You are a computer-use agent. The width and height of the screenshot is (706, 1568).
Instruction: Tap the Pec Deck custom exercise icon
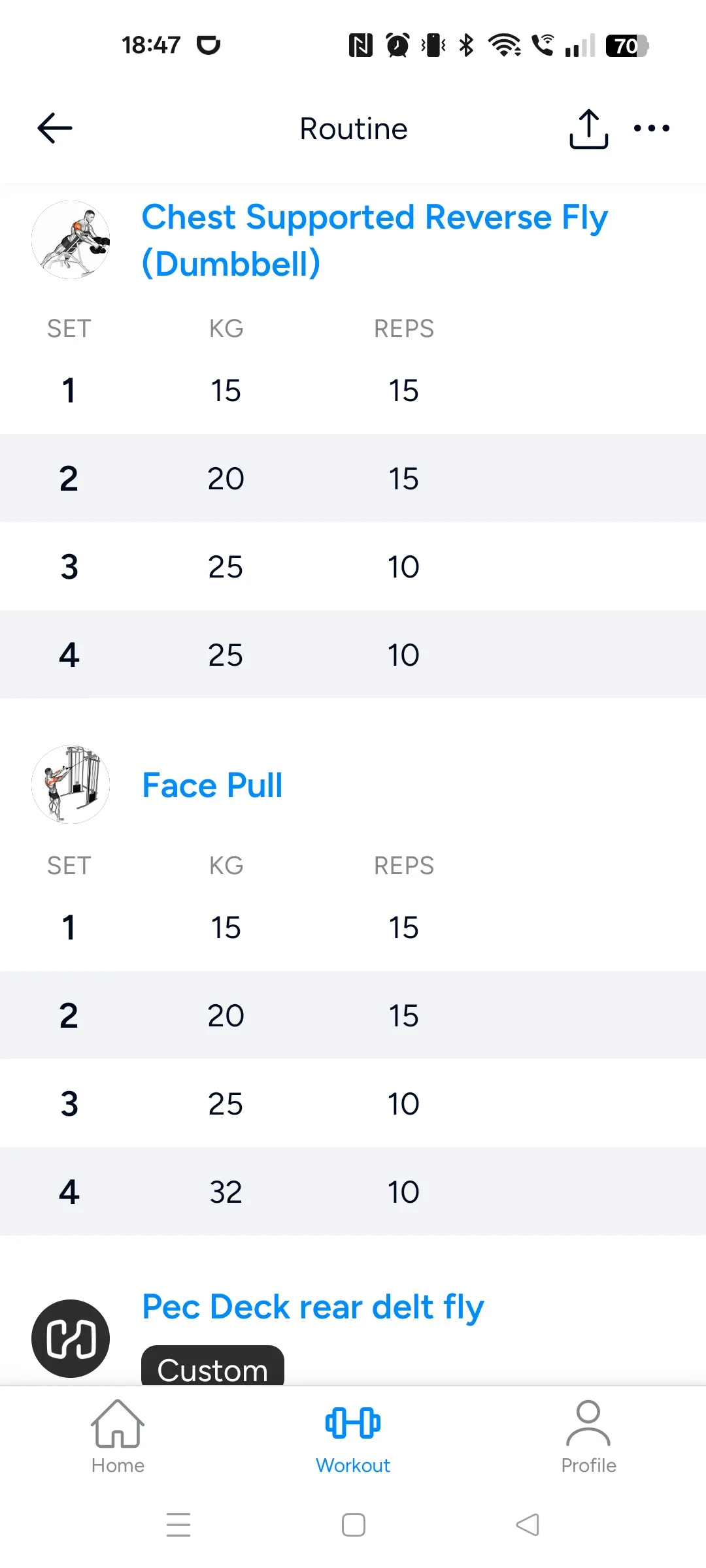point(71,1338)
